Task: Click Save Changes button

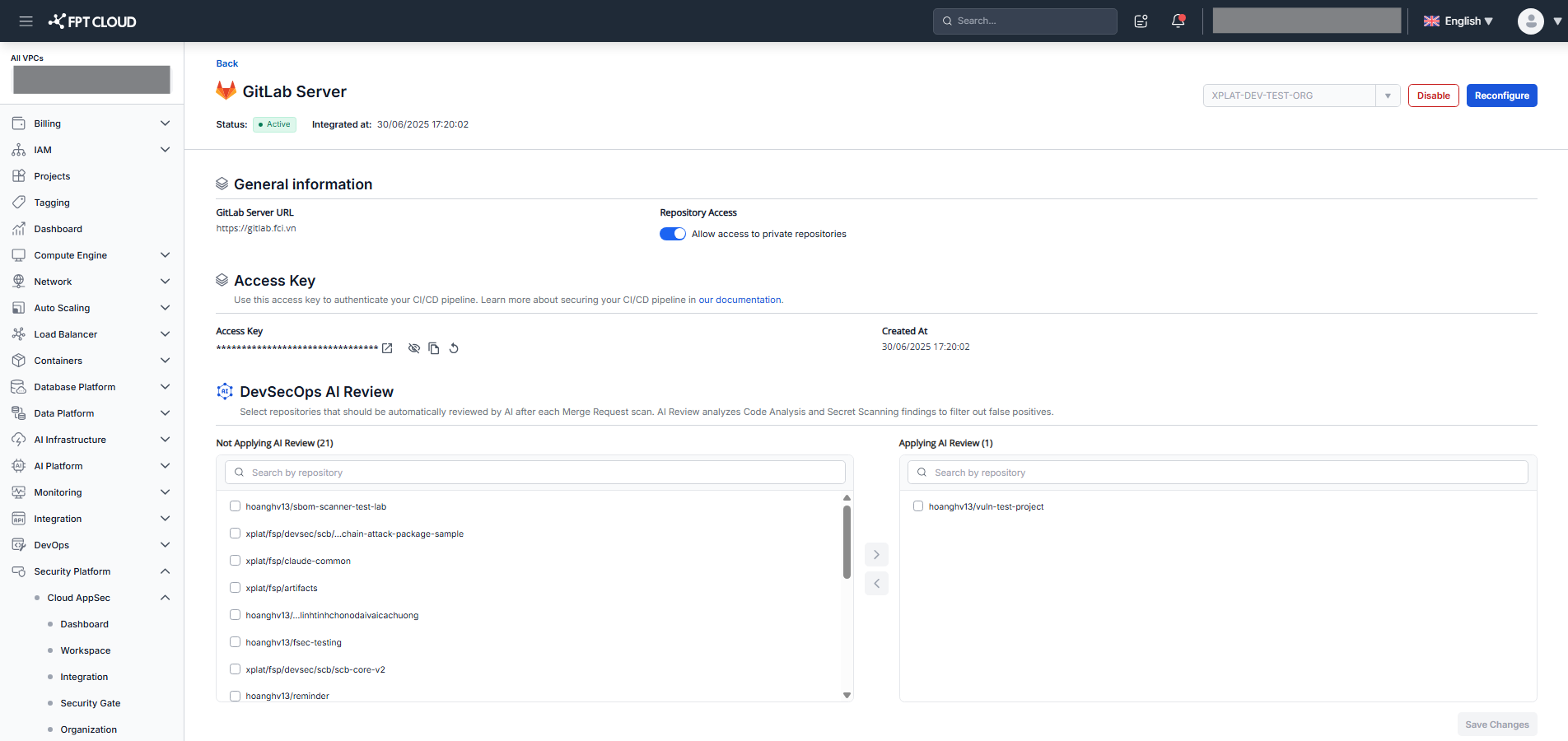Action: point(1496,725)
